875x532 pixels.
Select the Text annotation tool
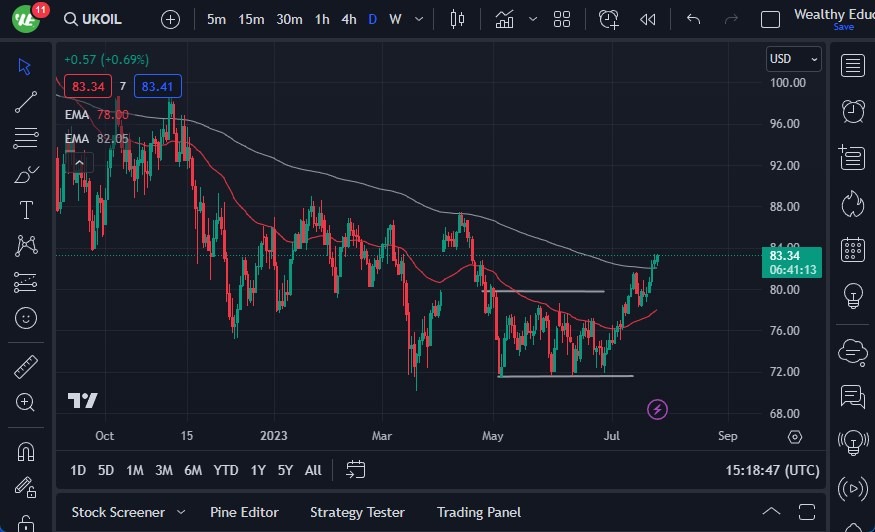26,210
